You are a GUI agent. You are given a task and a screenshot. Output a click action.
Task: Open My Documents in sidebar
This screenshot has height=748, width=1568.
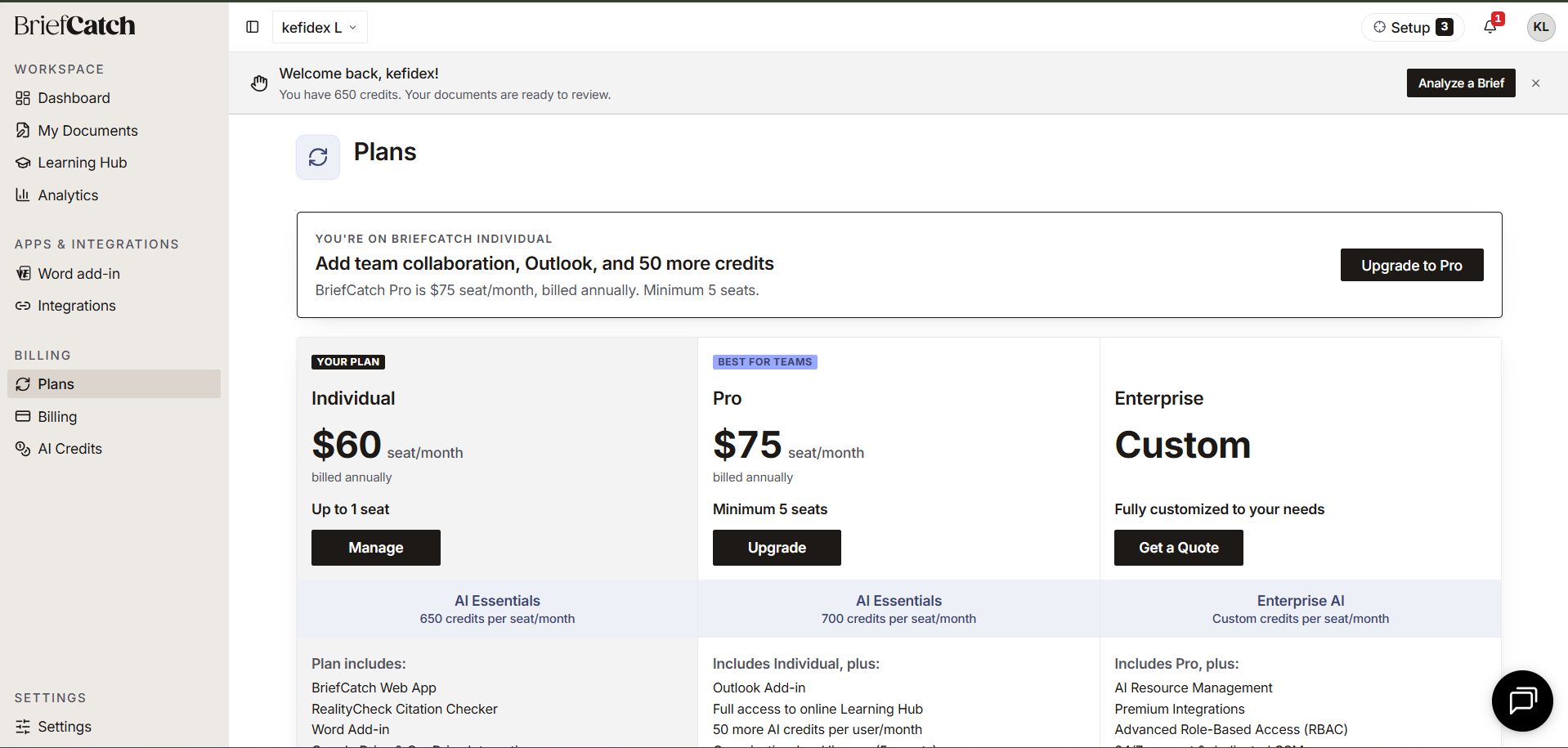pos(114,131)
